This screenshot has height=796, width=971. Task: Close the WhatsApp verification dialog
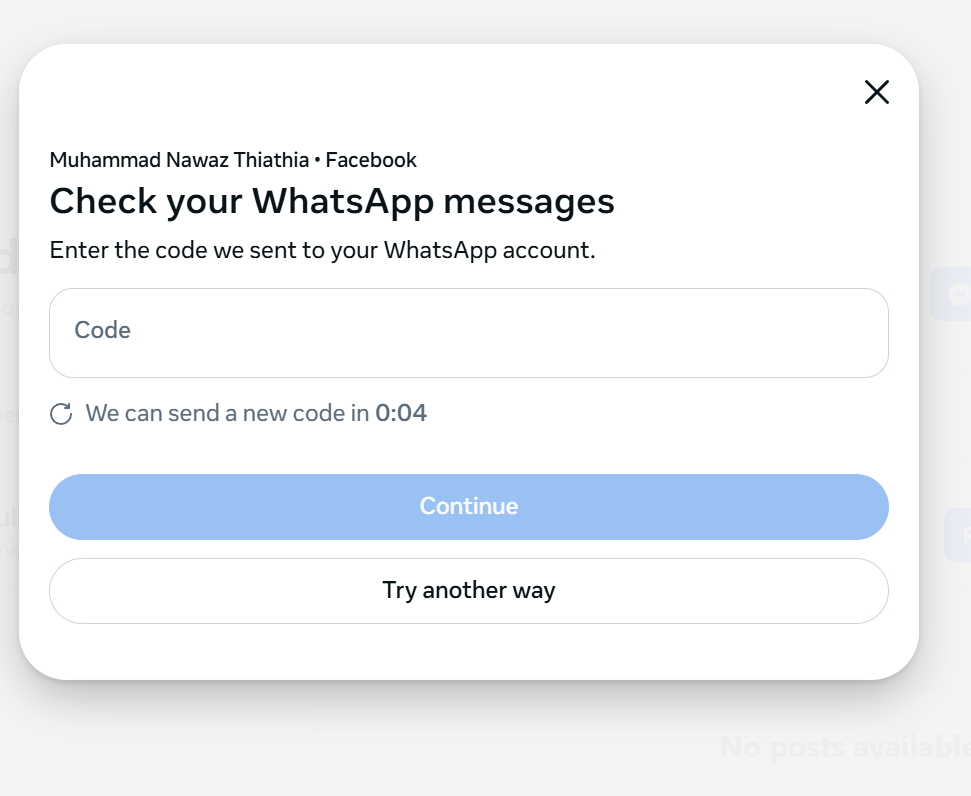coord(876,92)
